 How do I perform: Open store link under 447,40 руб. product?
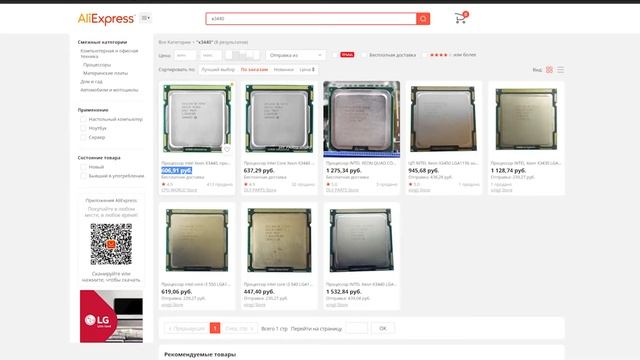pos(254,305)
